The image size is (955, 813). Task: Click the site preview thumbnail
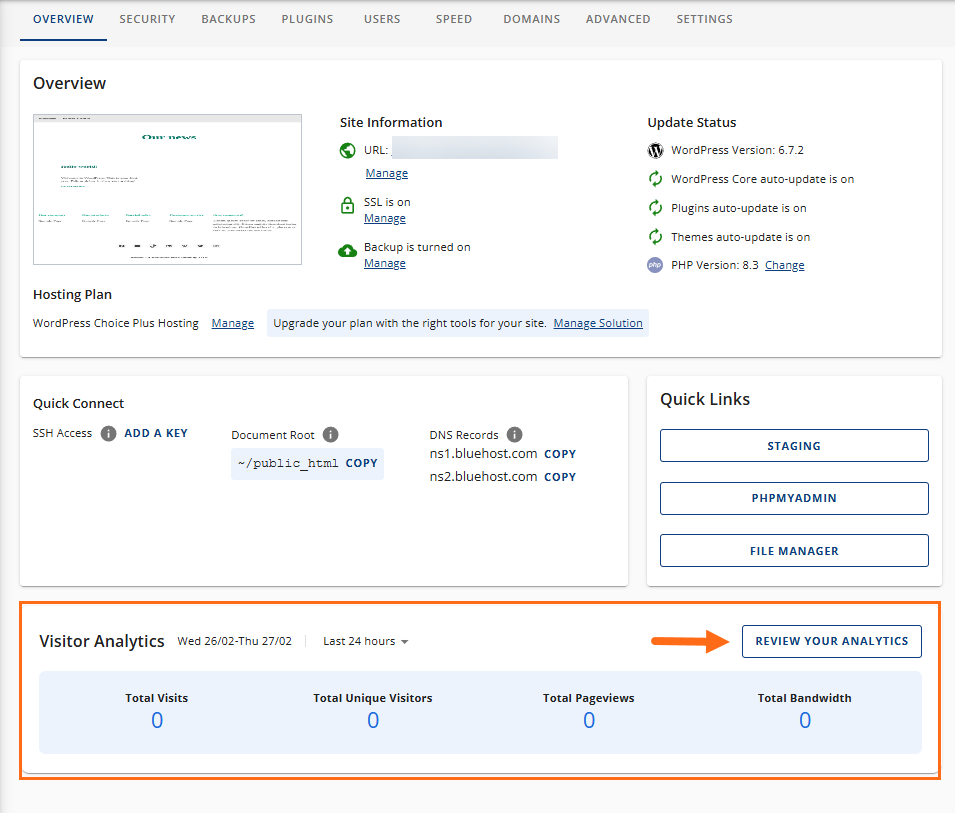167,189
